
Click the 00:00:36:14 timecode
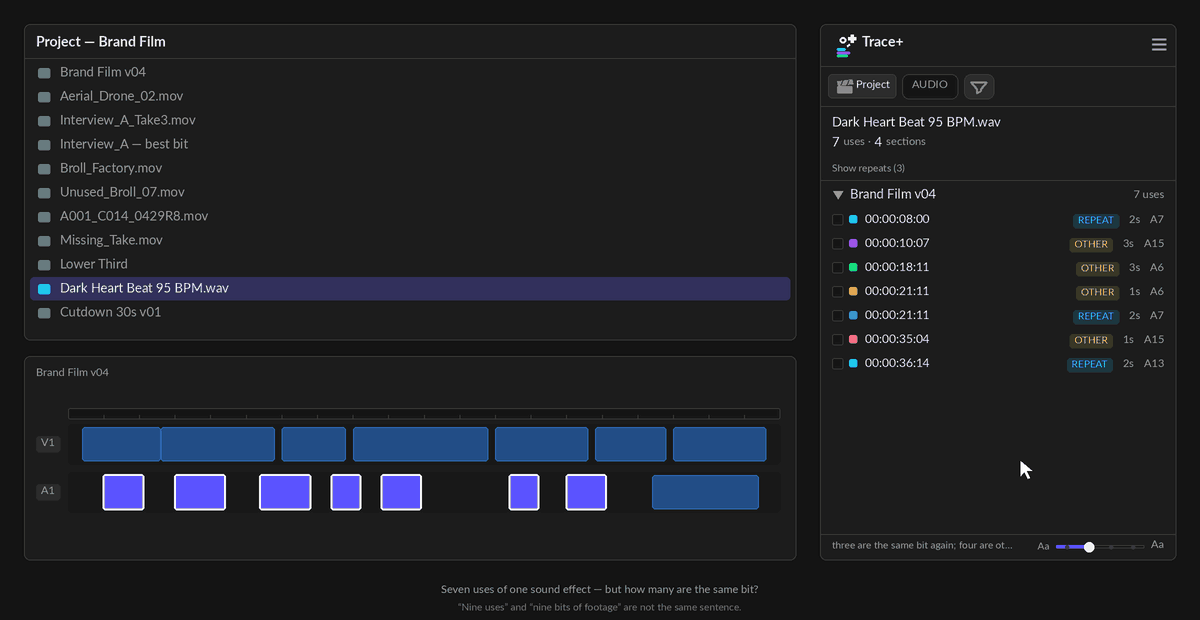(x=897, y=364)
